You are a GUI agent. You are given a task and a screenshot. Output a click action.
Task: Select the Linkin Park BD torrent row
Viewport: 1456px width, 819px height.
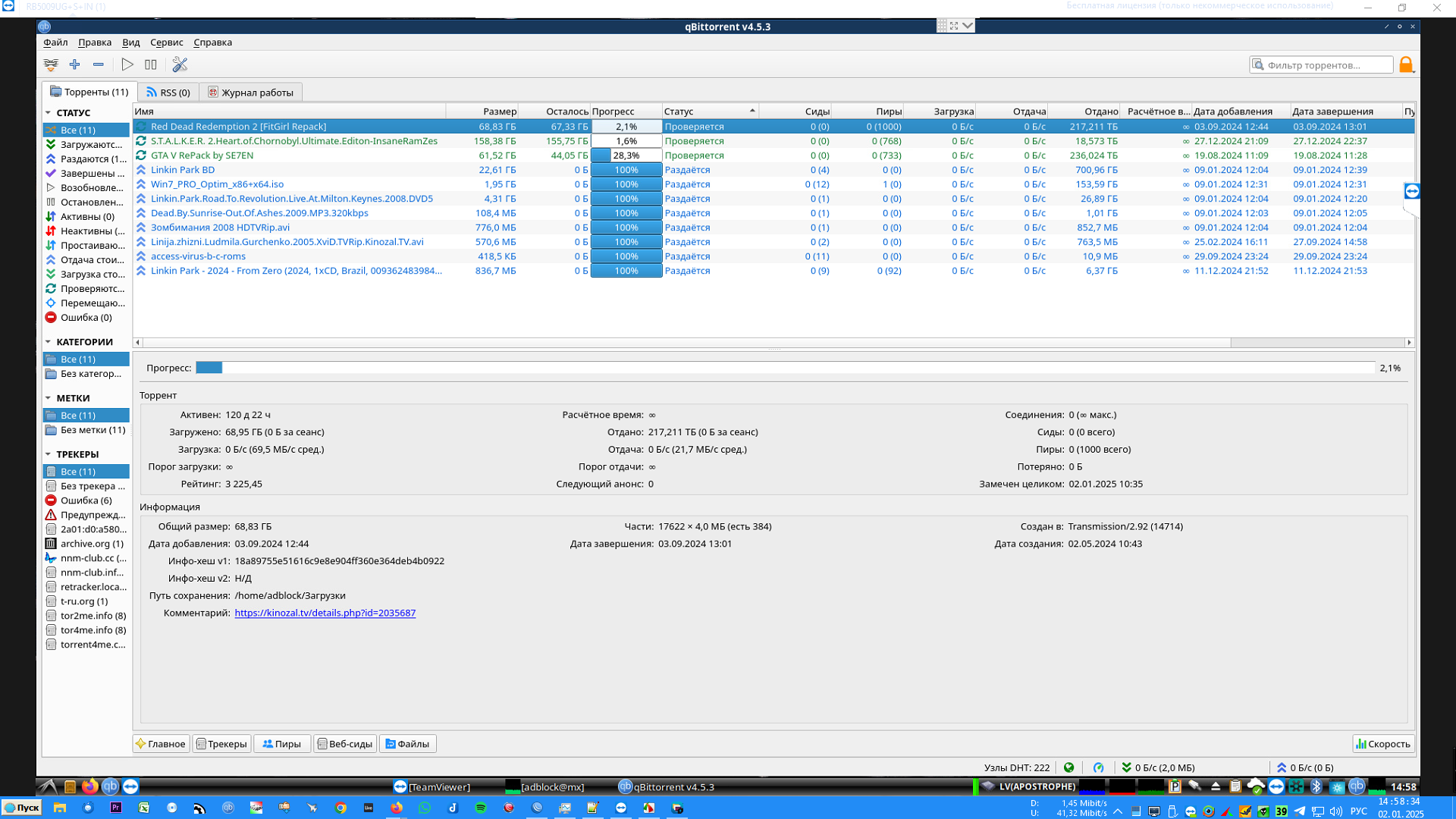tap(773, 170)
